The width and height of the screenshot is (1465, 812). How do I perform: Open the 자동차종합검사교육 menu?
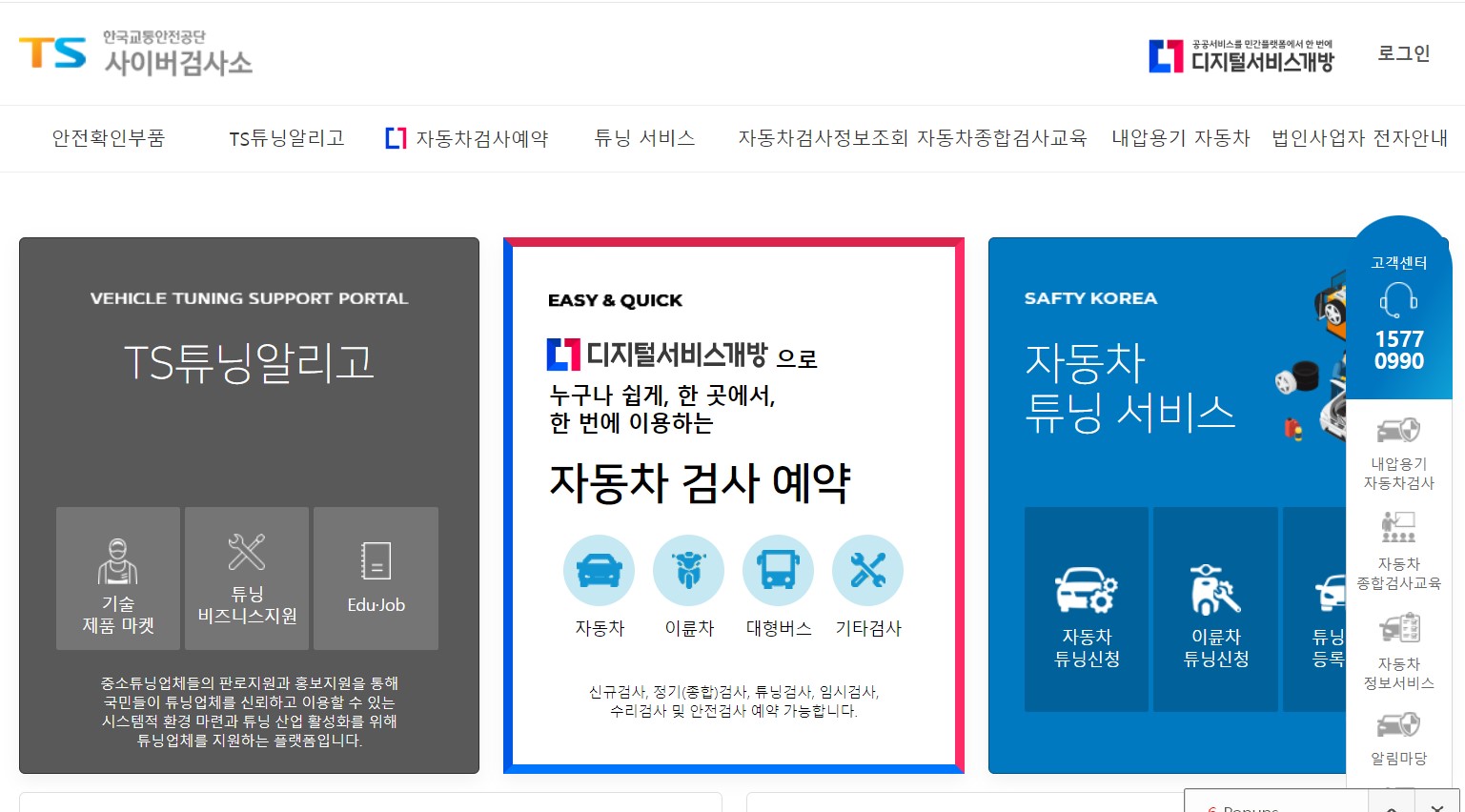tap(1002, 138)
